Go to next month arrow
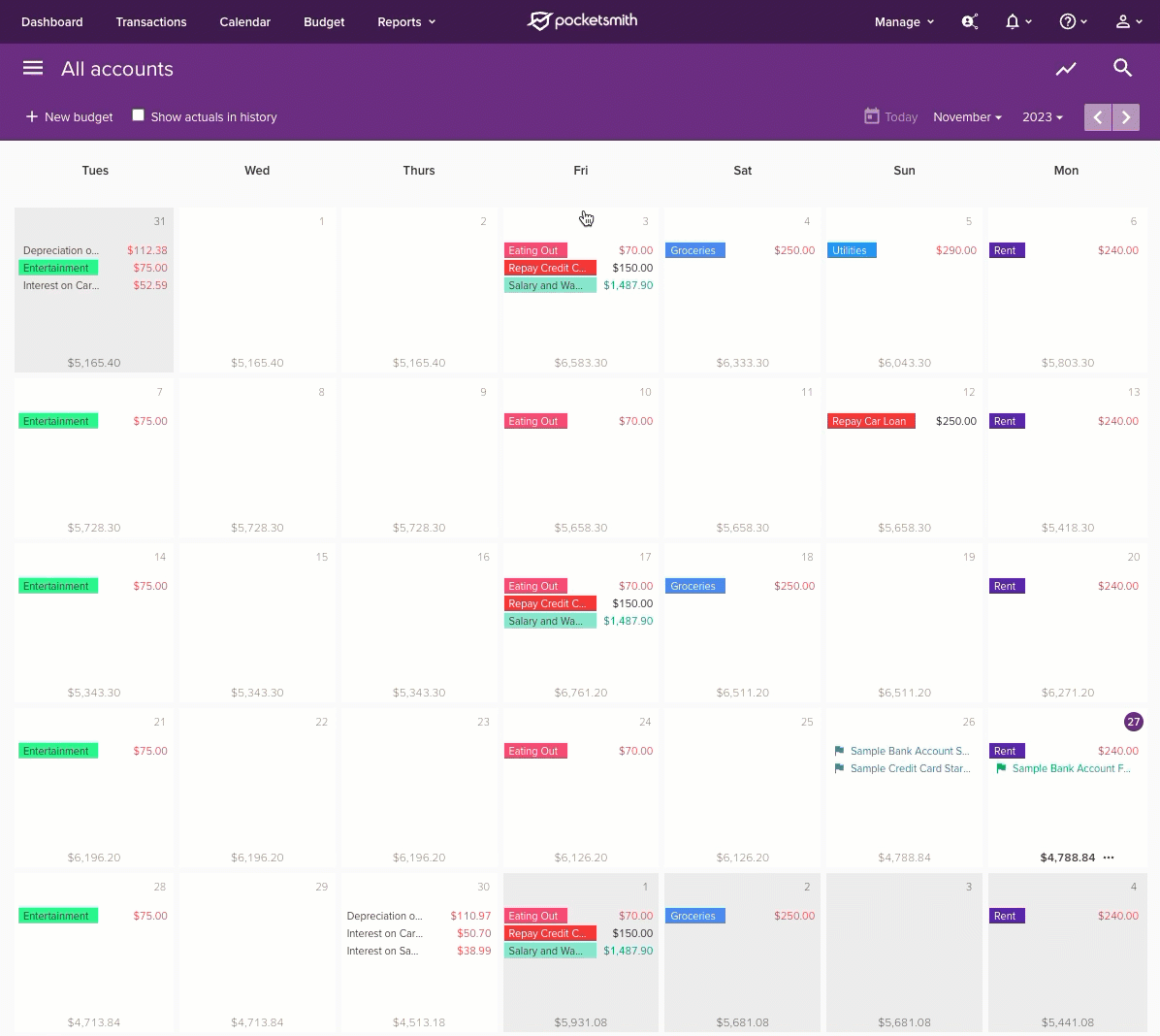 1126,117
